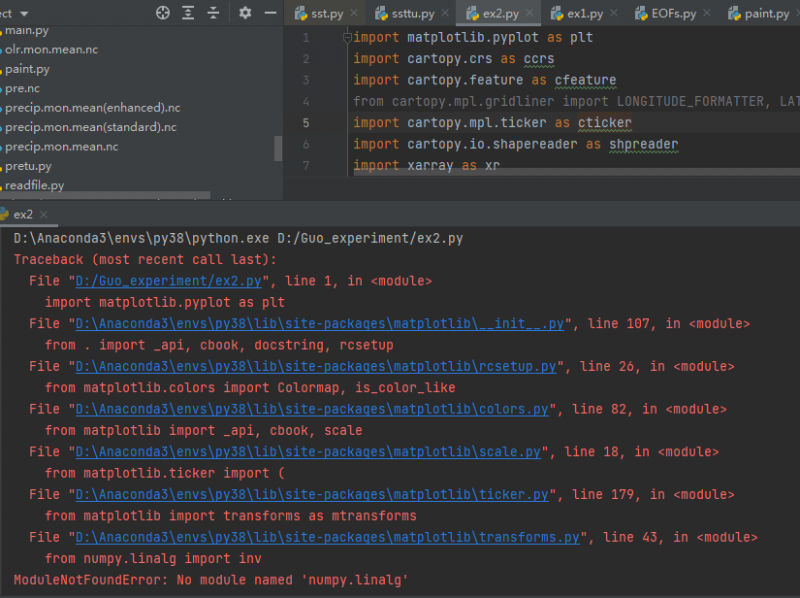Select olr.mon.mean.nc in project tree
Screen dimensions: 800x598
tap(53, 50)
